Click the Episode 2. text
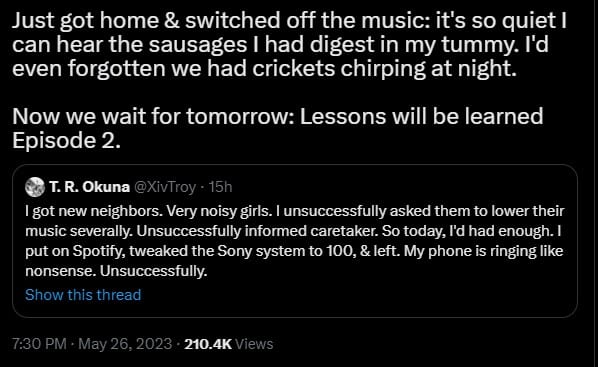 pyautogui.click(x=66, y=141)
